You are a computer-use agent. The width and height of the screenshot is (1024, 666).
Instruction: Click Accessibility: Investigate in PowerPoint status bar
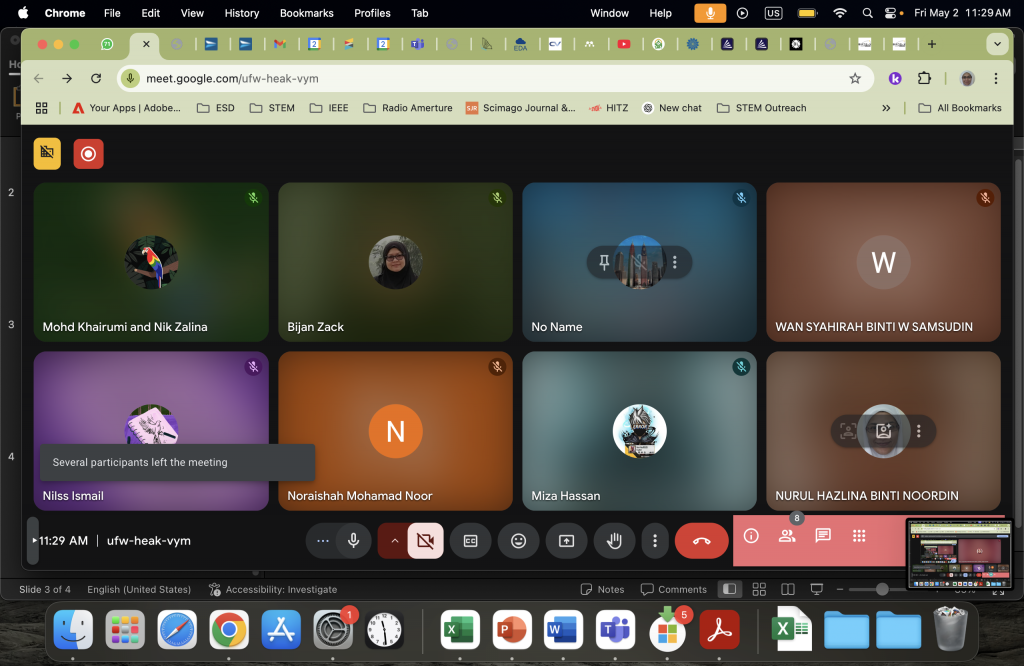point(273,590)
